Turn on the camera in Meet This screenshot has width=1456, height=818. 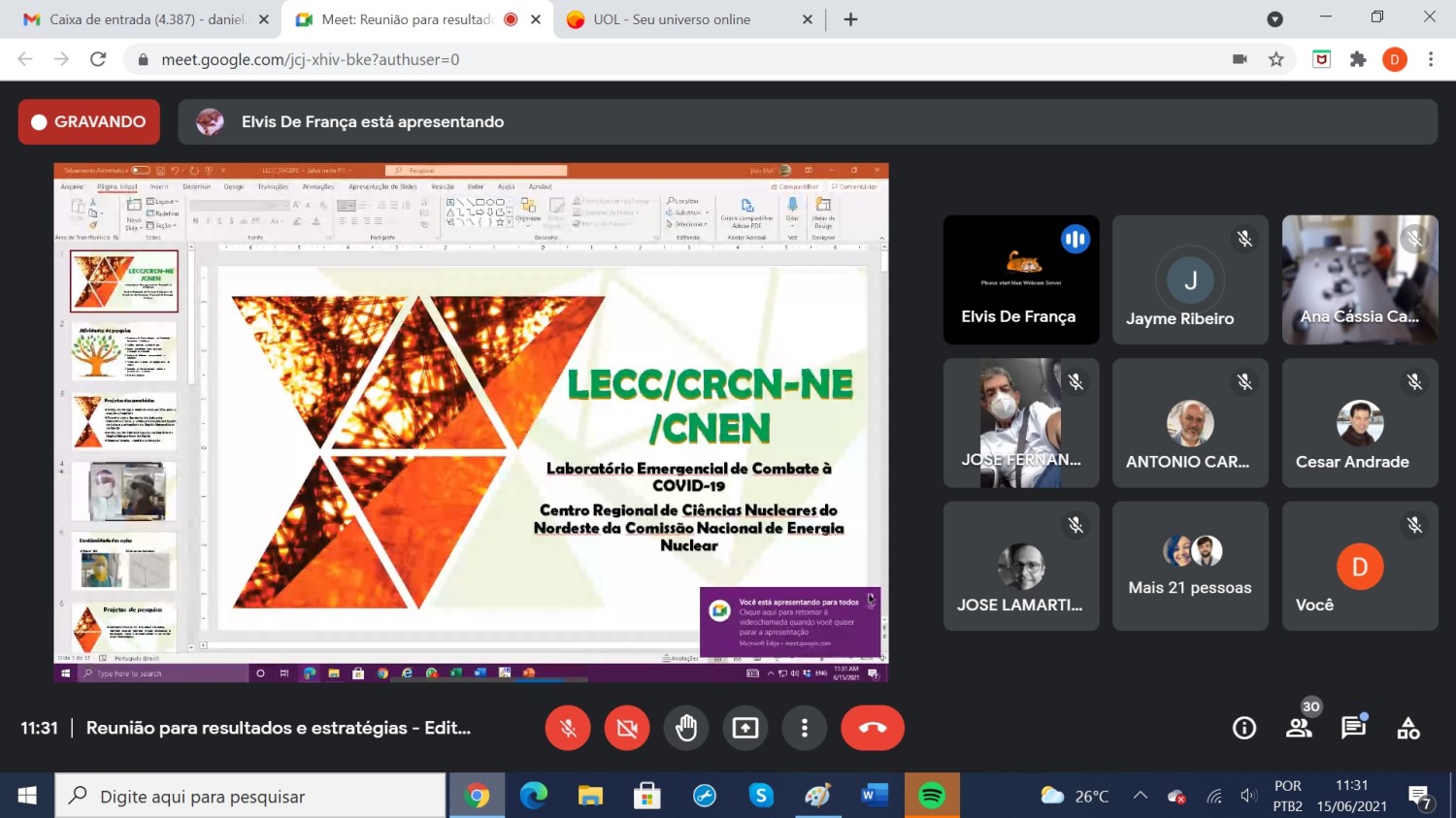pos(627,728)
